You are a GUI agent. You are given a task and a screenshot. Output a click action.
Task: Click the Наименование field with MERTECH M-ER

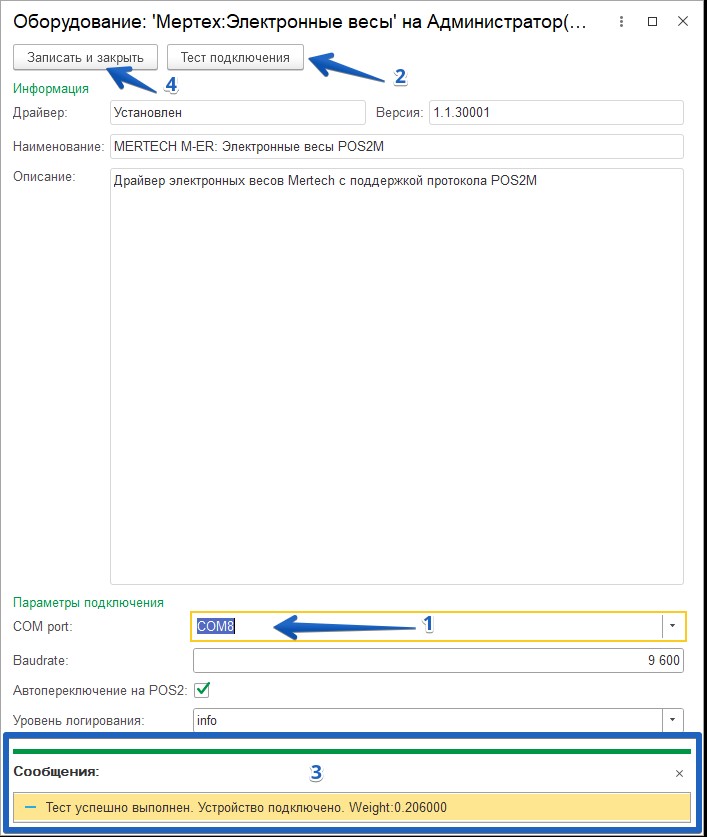[396, 146]
